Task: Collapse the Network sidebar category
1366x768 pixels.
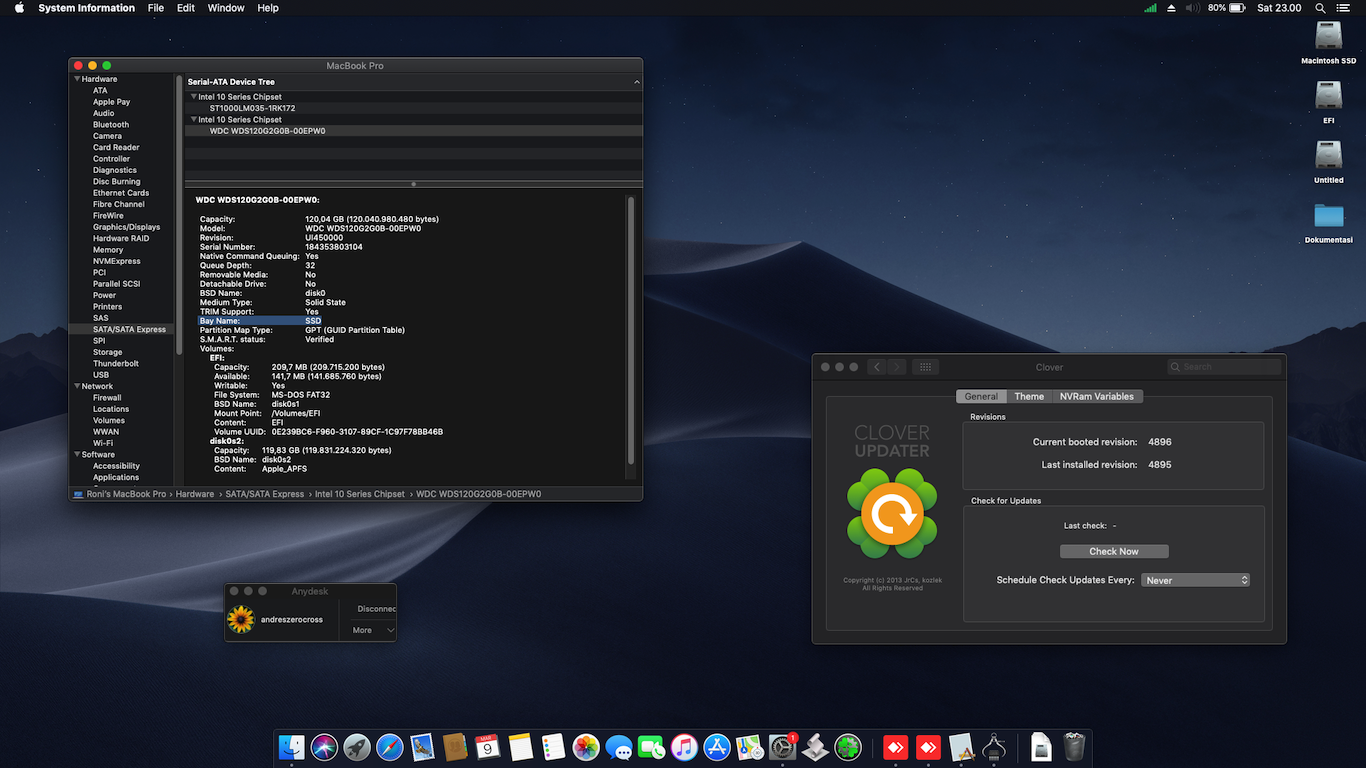Action: (x=77, y=386)
